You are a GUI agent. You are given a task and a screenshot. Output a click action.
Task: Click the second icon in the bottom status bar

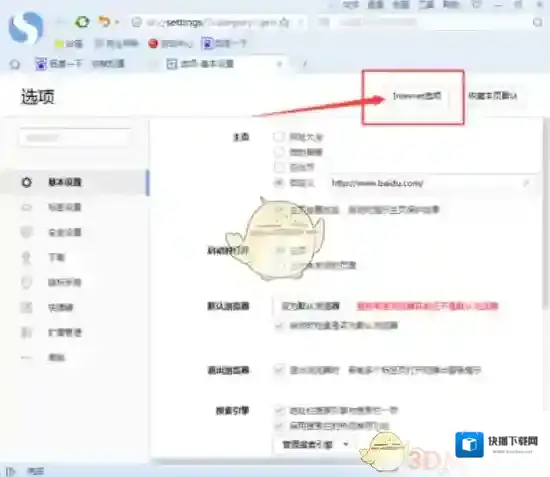tap(36, 471)
